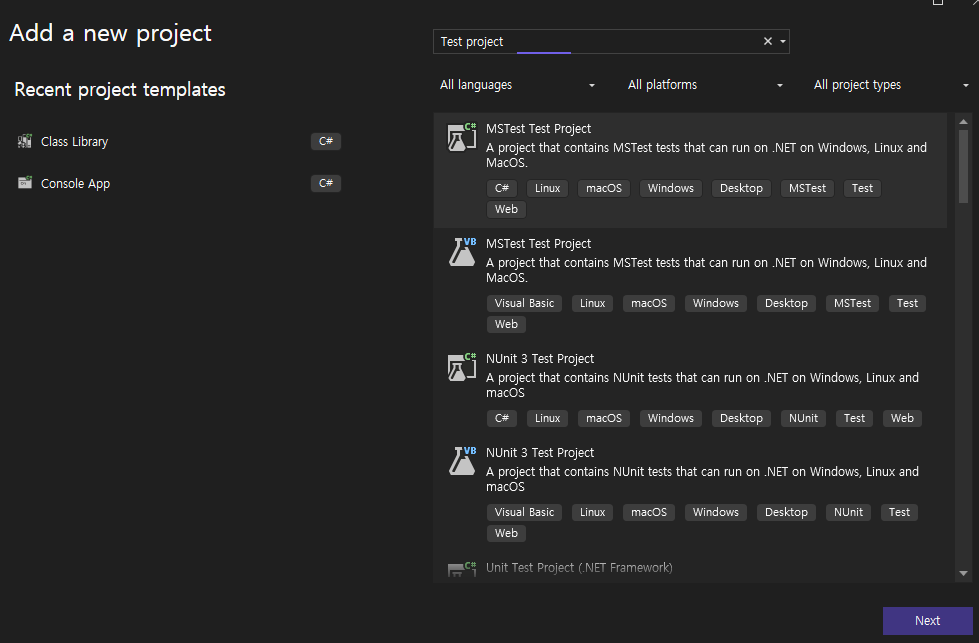Clear the search box with the X icon
979x643 pixels.
pos(768,42)
